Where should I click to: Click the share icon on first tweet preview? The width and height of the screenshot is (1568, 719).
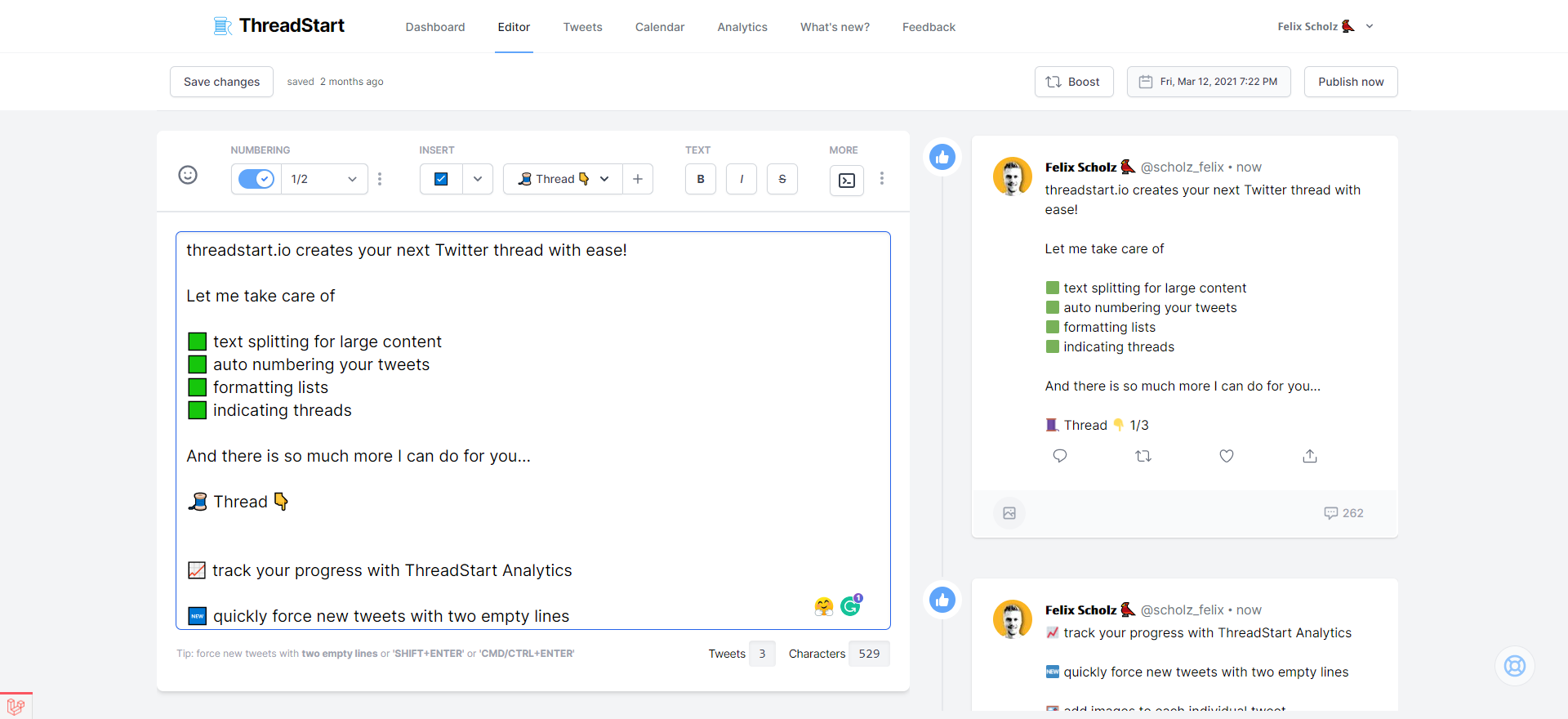click(1310, 456)
